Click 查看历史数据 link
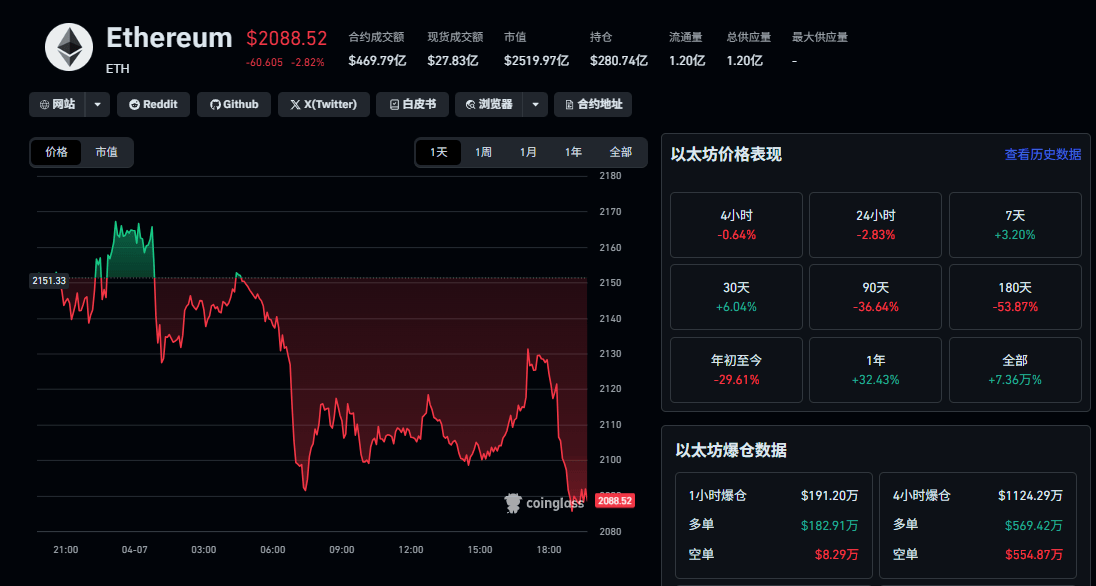Viewport: 1096px width, 586px height. (1042, 155)
